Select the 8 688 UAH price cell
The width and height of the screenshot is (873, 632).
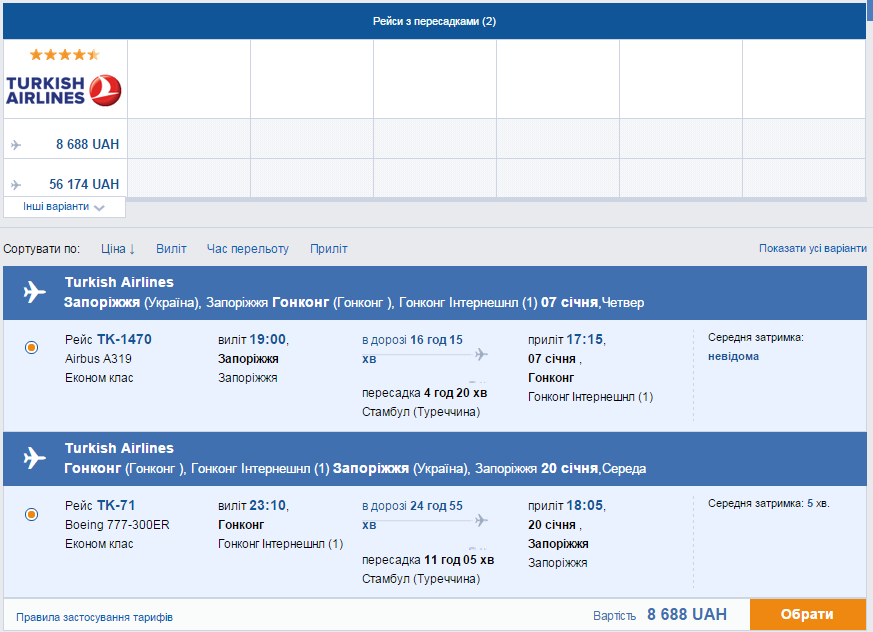[x=65, y=139]
